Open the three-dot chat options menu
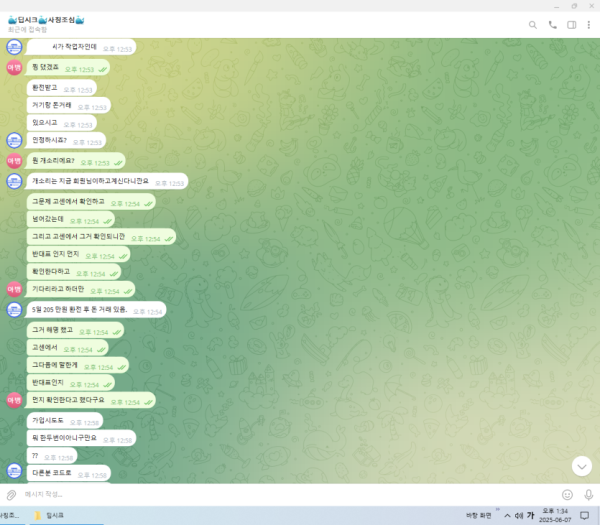Image resolution: width=600 pixels, height=525 pixels. click(x=589, y=25)
